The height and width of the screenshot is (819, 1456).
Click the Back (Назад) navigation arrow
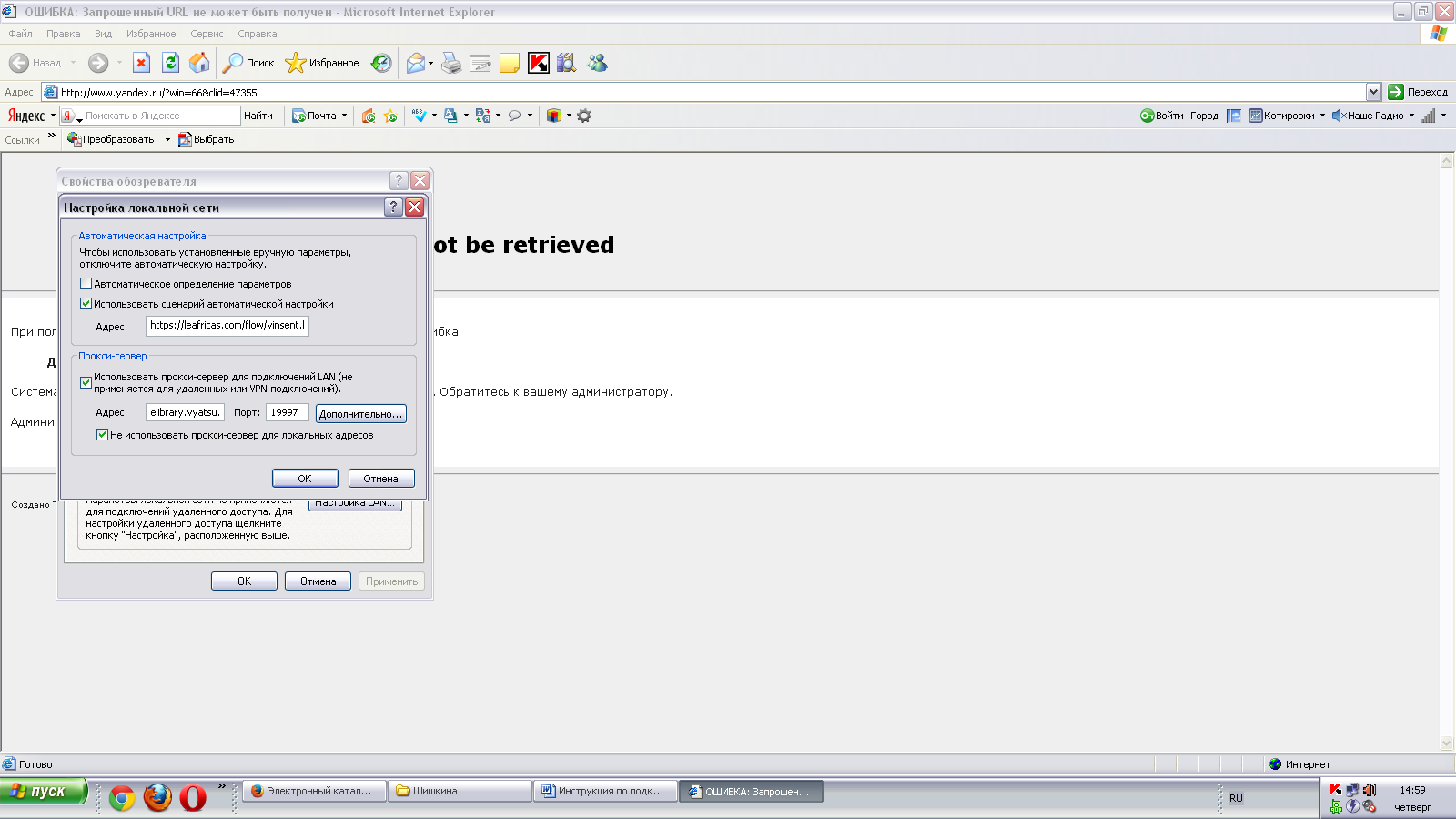pos(19,63)
